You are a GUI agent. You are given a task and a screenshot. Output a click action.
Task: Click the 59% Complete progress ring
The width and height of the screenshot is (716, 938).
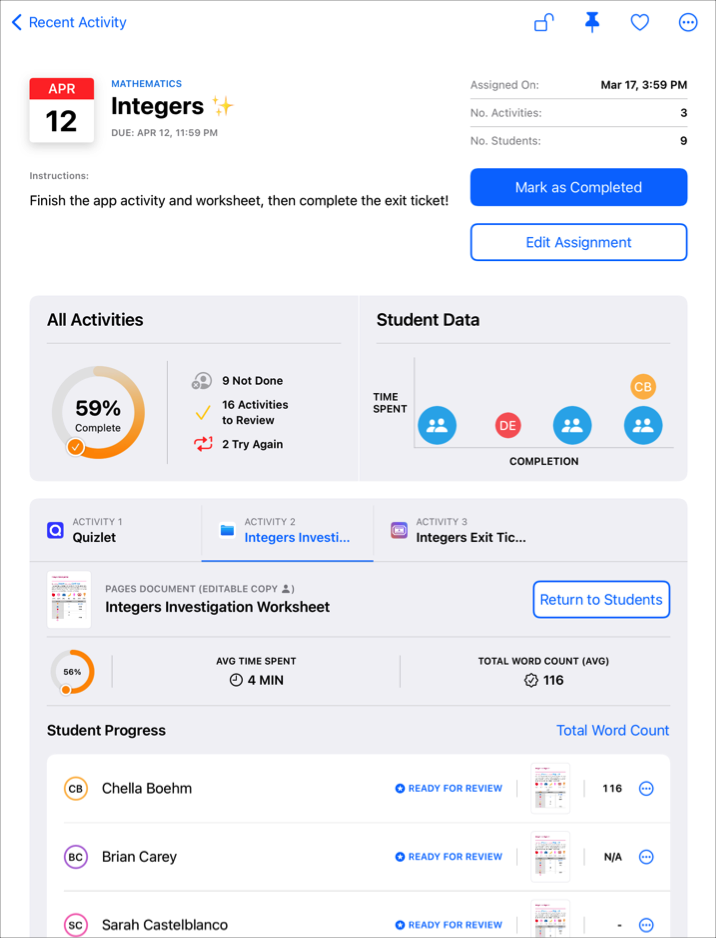tap(98, 412)
